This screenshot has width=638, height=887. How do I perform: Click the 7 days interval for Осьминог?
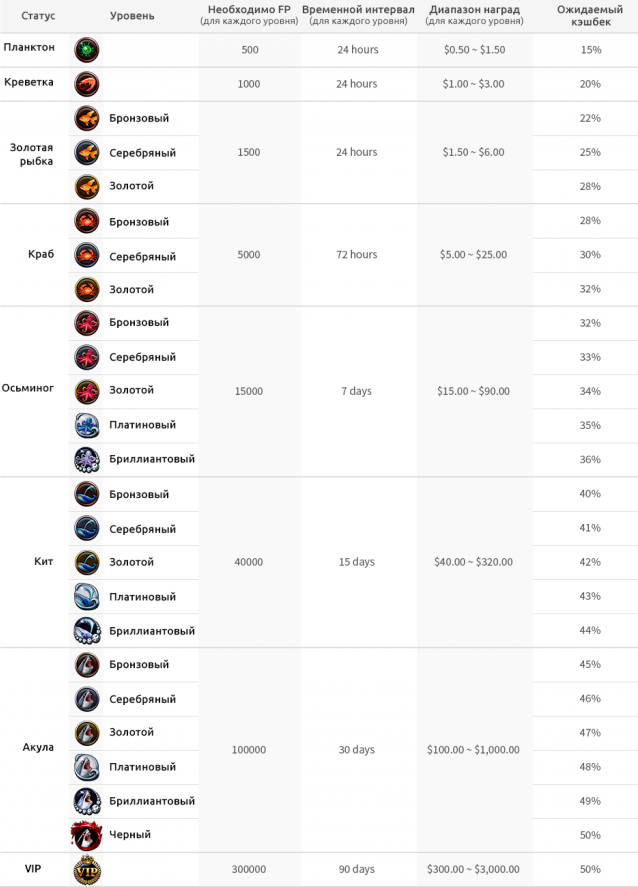pyautogui.click(x=356, y=391)
